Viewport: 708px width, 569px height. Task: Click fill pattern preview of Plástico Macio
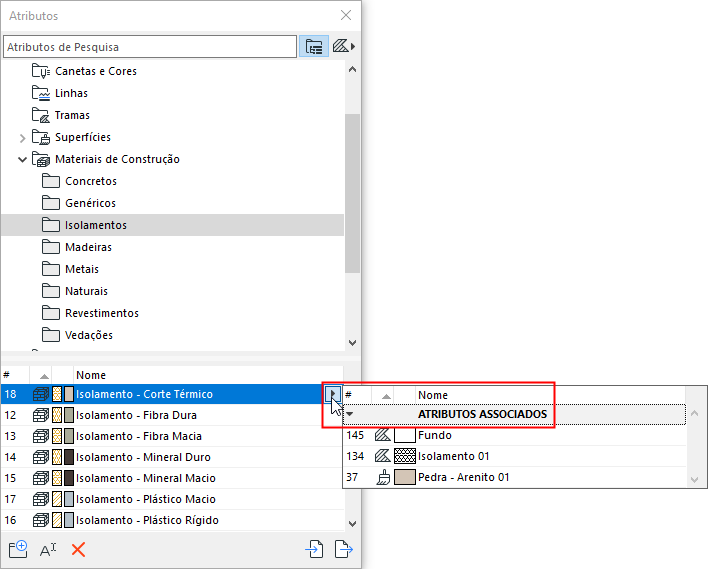[57, 499]
